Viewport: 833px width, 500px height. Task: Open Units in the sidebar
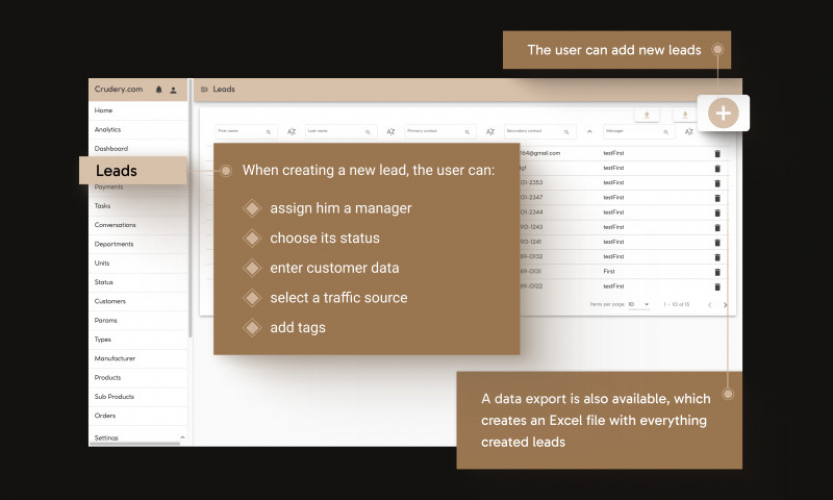pyautogui.click(x=138, y=263)
